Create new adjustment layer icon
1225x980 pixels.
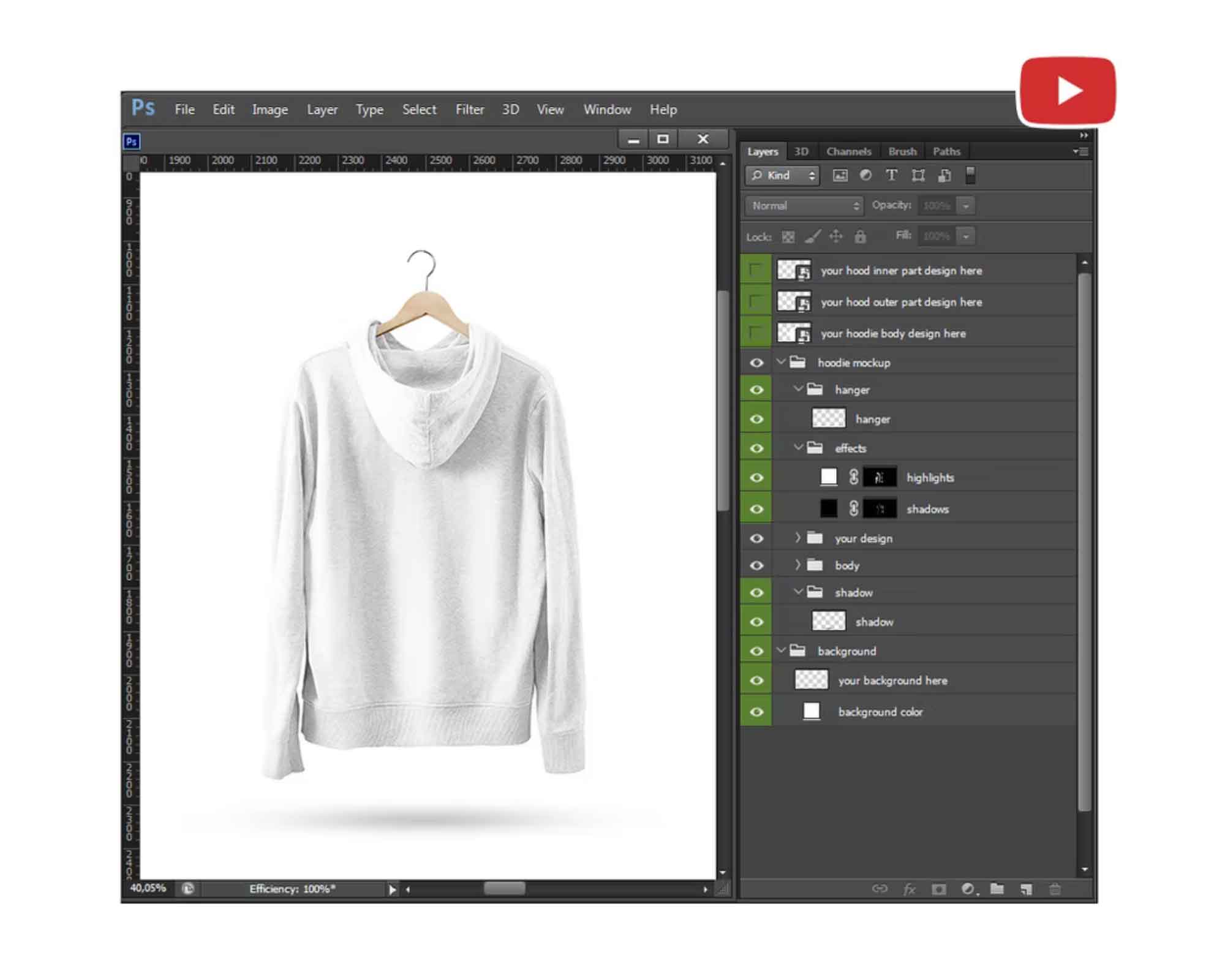coord(968,889)
